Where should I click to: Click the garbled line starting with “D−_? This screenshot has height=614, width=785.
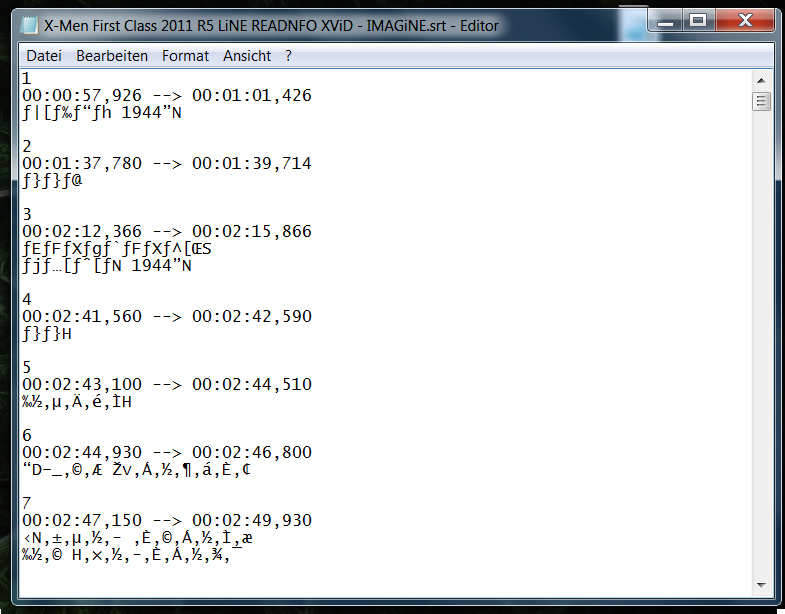(x=136, y=470)
